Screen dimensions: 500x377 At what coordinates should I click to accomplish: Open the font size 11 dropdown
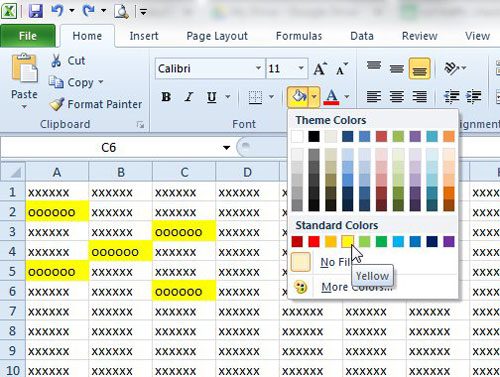pos(301,68)
